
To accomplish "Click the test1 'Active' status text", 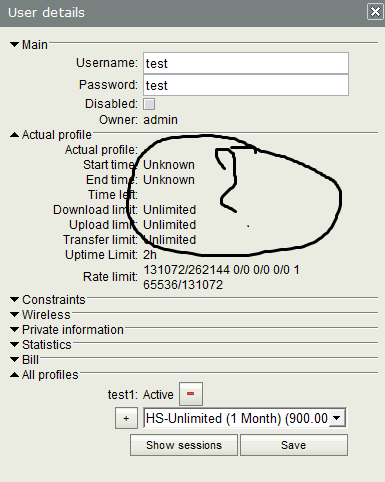I will [x=158, y=395].
